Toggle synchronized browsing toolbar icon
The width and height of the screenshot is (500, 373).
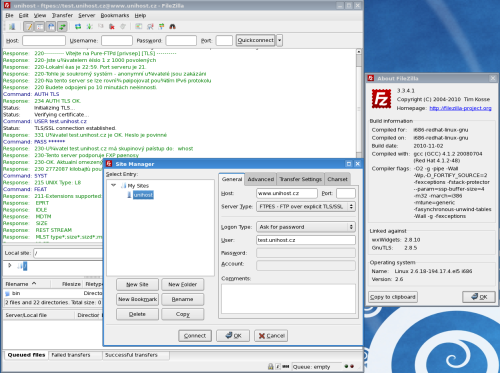[162, 27]
